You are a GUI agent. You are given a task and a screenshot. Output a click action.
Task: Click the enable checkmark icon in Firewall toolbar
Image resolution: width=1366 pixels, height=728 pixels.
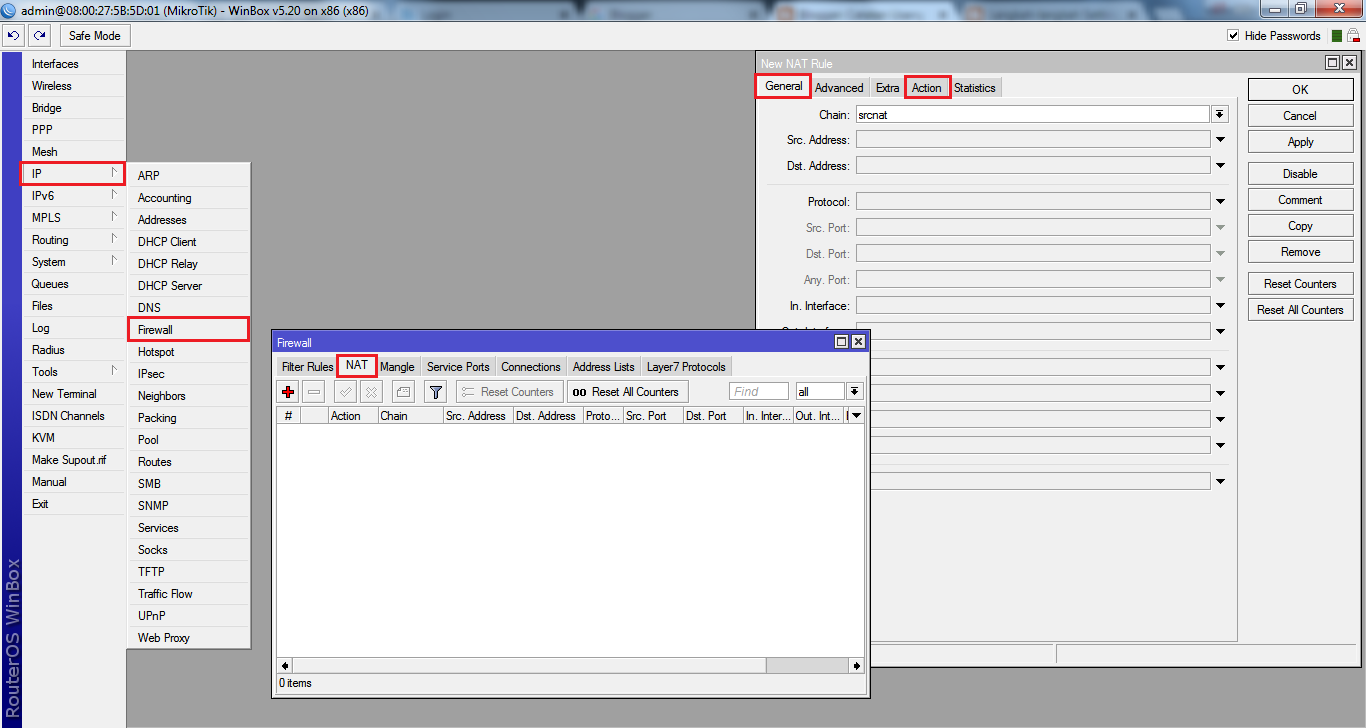(x=345, y=392)
